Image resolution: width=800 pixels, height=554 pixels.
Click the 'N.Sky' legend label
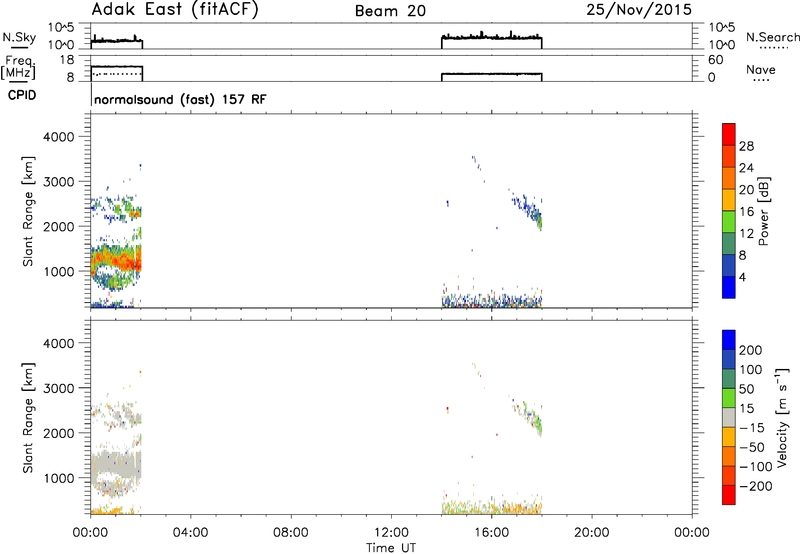[19, 37]
